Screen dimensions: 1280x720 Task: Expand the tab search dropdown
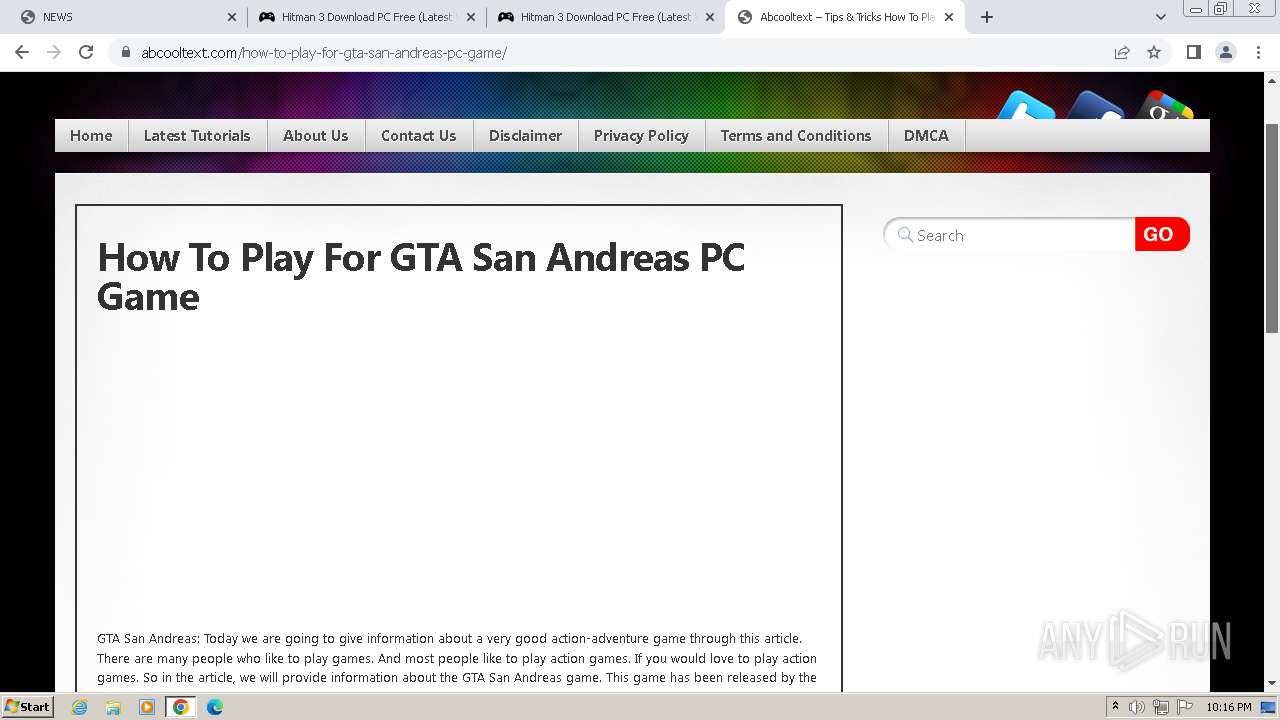1160,17
